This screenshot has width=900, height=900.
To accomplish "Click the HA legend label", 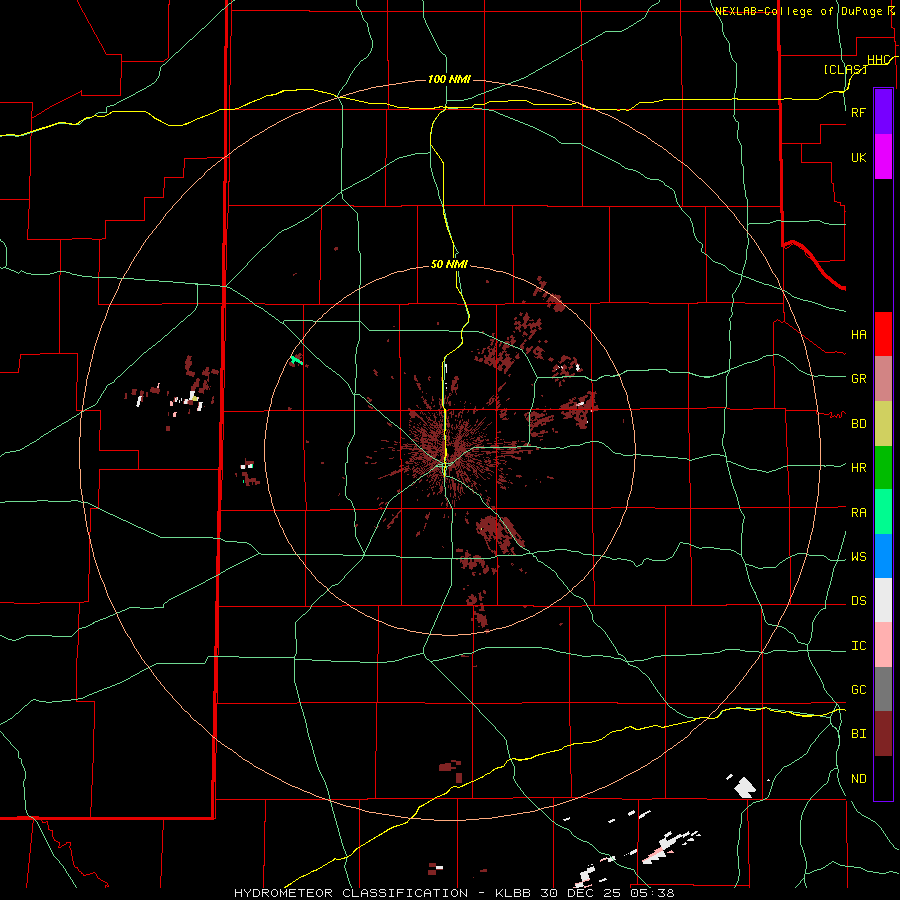I will (859, 335).
